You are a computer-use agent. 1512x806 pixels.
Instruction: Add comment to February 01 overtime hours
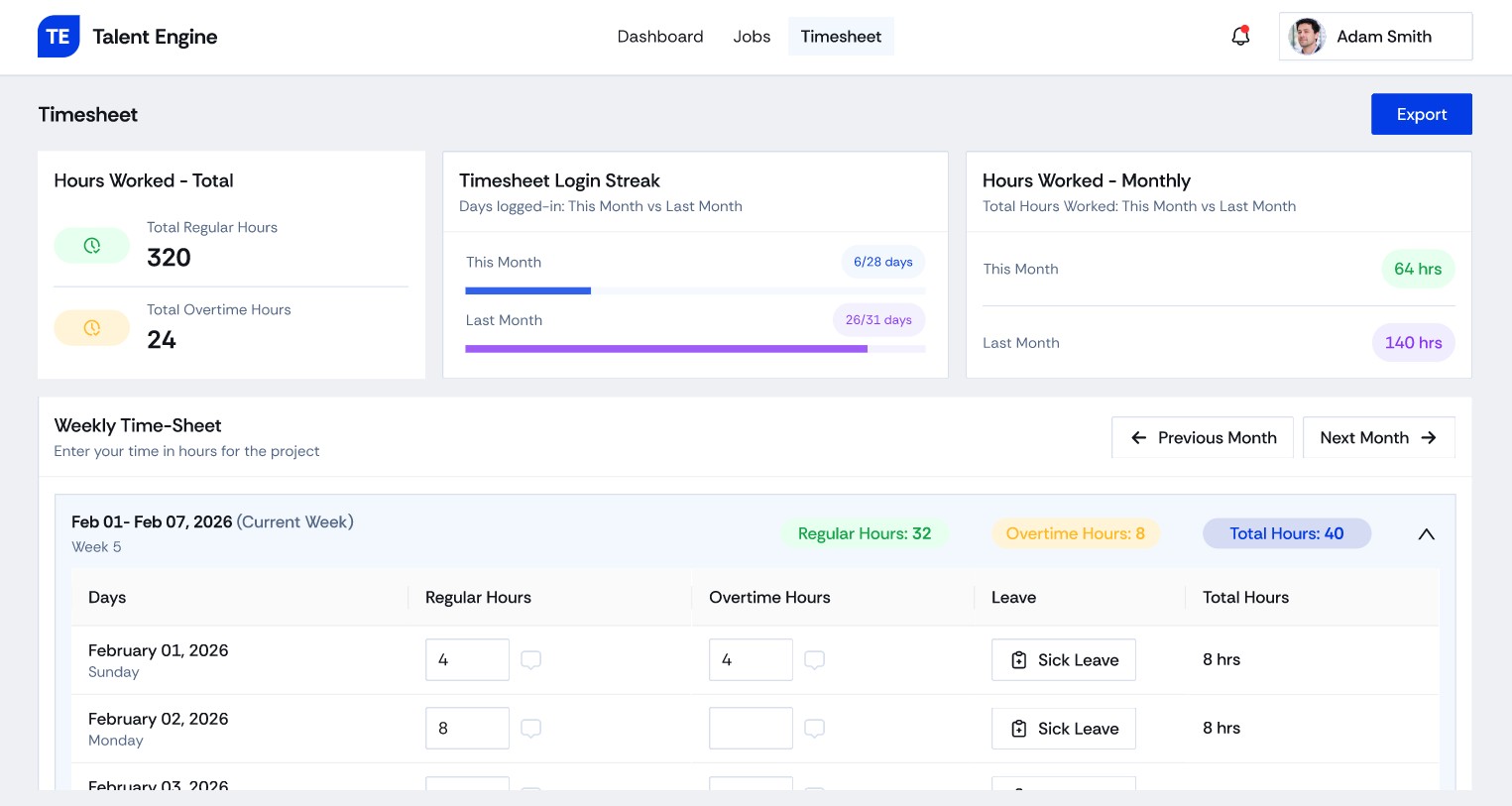[x=815, y=659]
